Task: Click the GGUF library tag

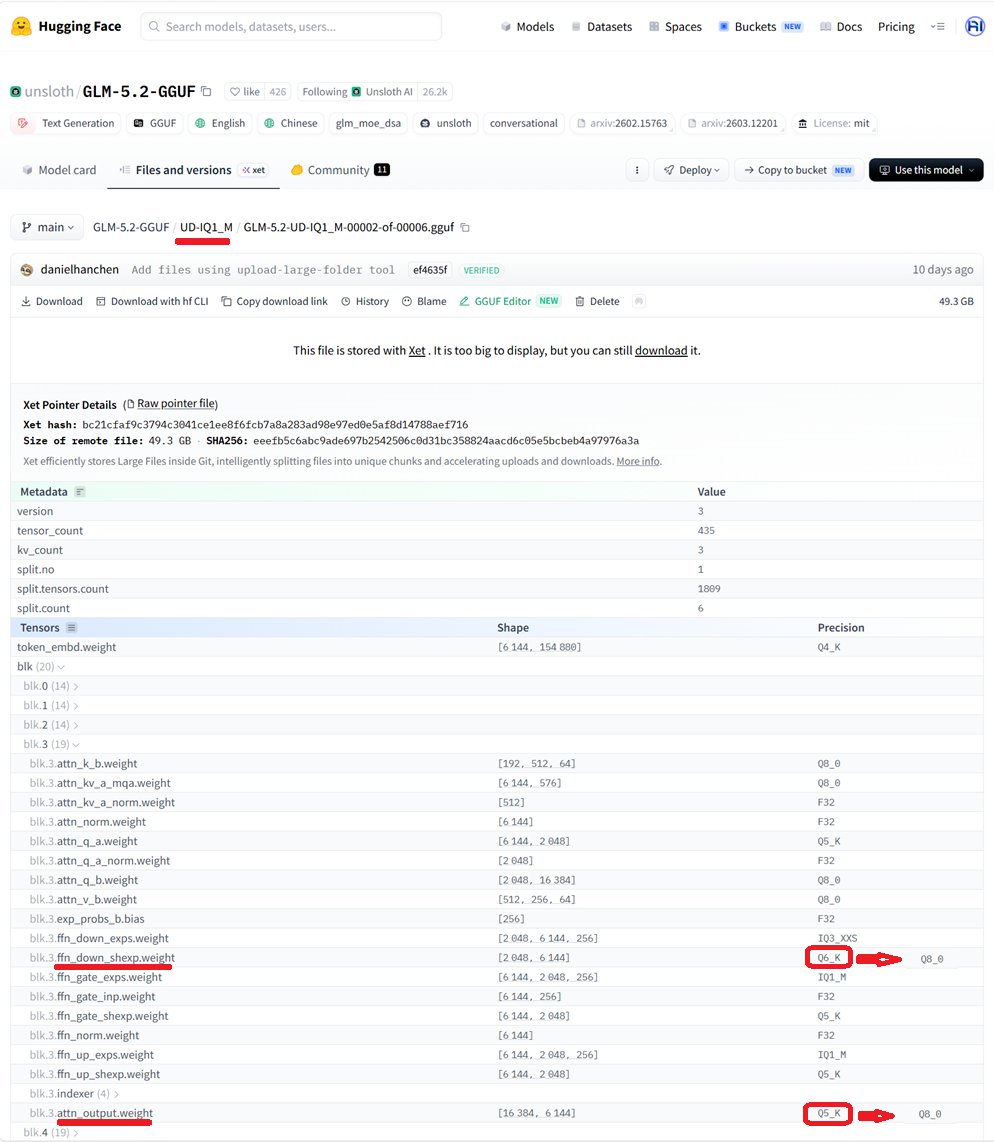Action: [154, 123]
